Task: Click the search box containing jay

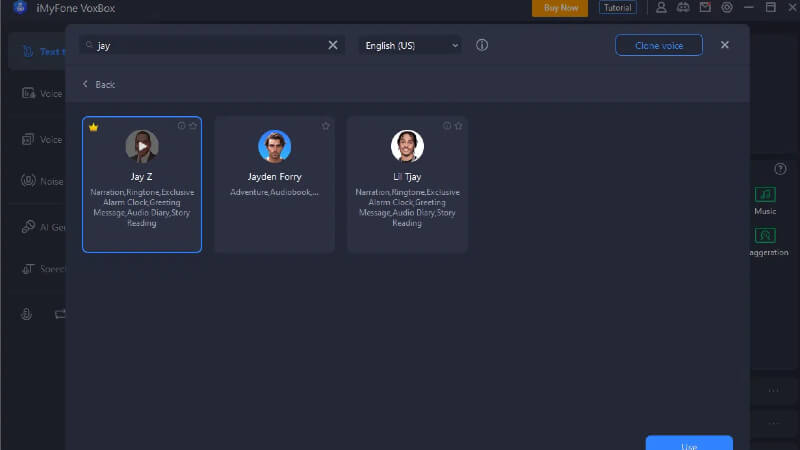Action: pyautogui.click(x=212, y=45)
